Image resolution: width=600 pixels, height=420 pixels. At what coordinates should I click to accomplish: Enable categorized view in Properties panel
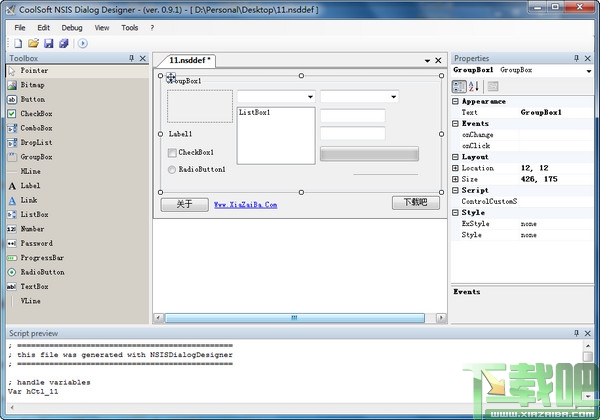pos(459,86)
